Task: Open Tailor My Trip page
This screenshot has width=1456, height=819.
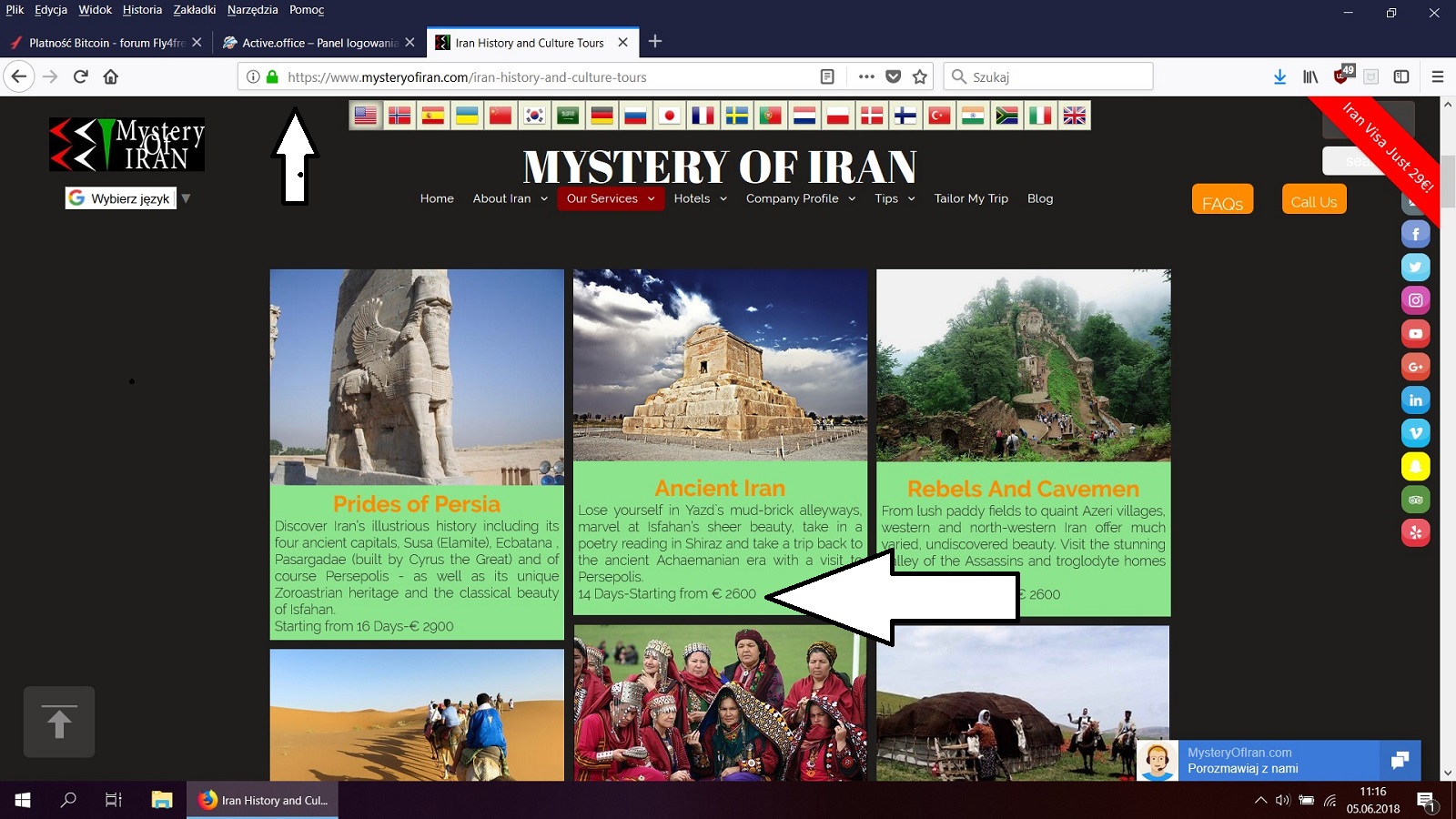Action: pyautogui.click(x=971, y=198)
